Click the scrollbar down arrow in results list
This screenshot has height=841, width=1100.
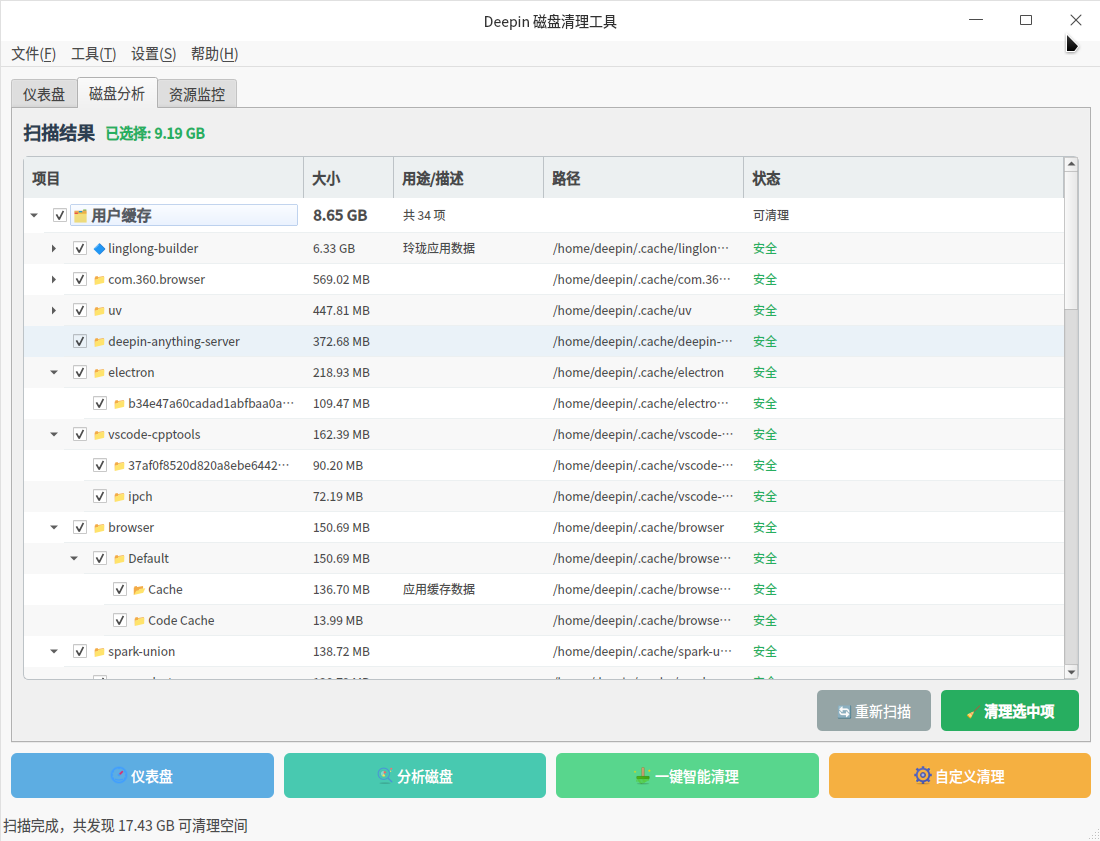[1071, 672]
